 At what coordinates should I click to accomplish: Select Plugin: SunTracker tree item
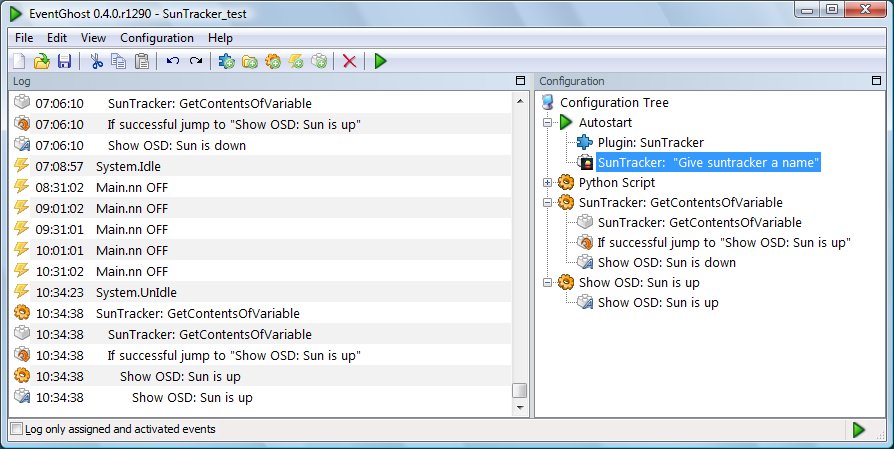tap(651, 142)
